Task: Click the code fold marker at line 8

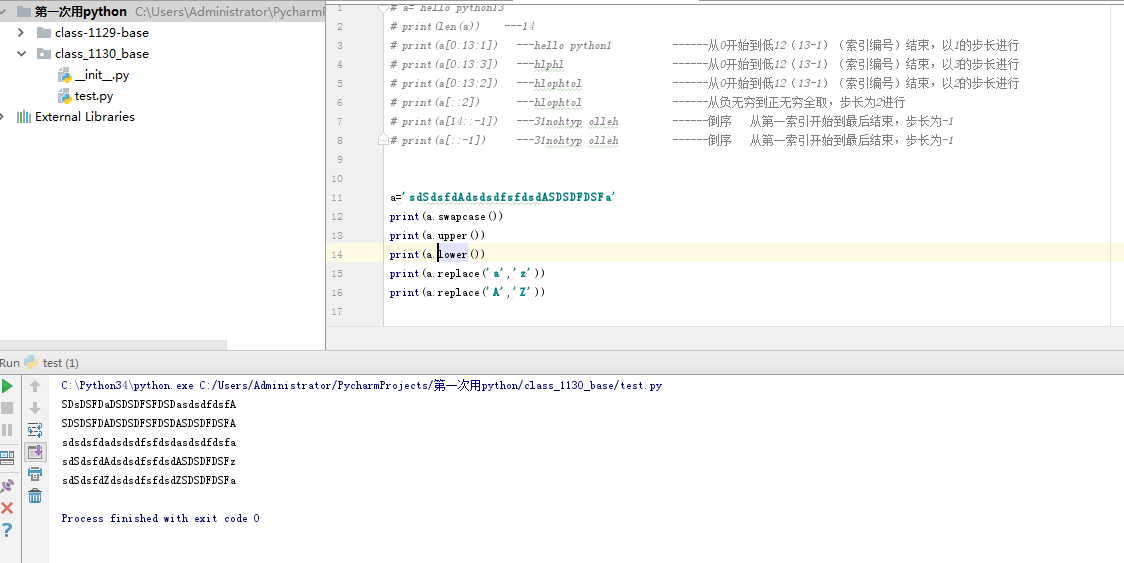Action: (383, 141)
